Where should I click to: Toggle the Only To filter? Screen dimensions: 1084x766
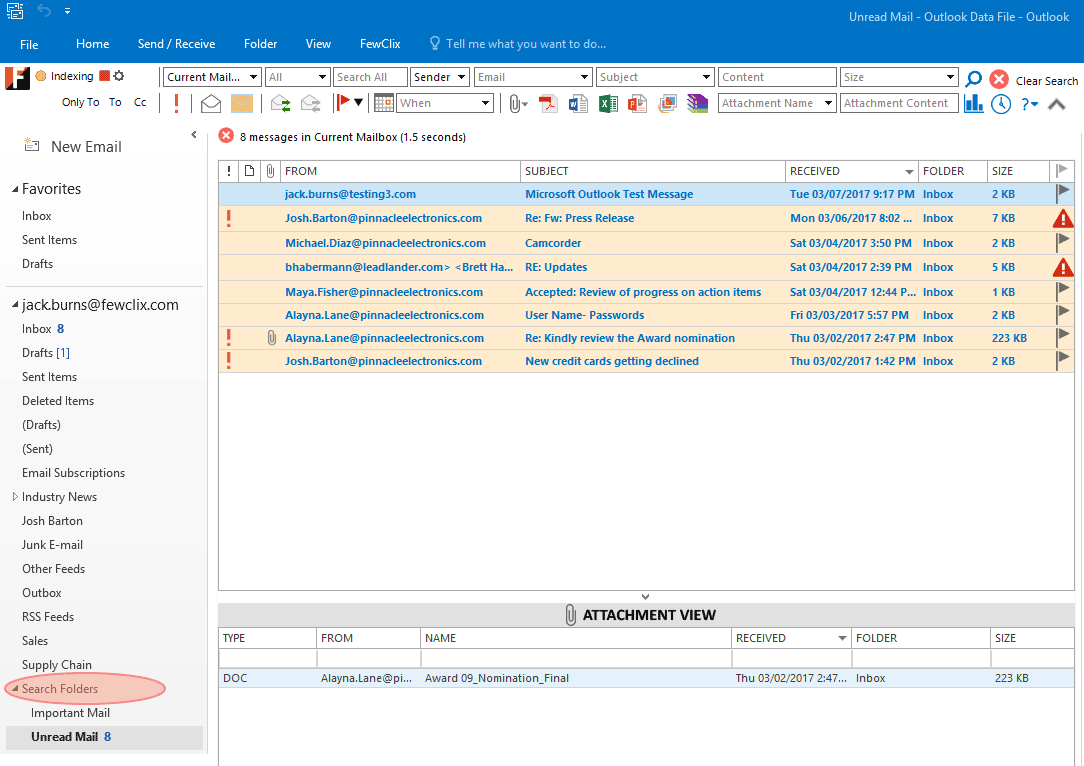tap(80, 102)
